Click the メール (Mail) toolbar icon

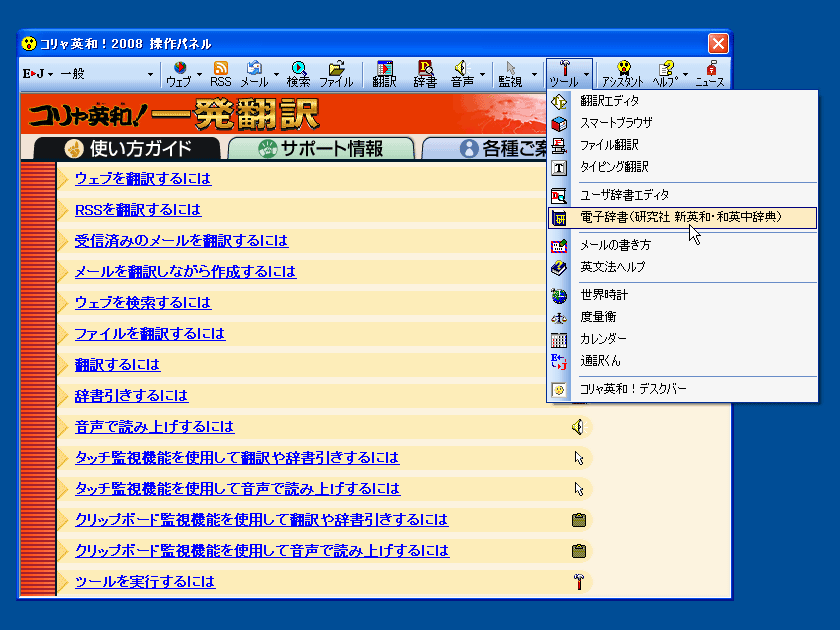point(254,74)
